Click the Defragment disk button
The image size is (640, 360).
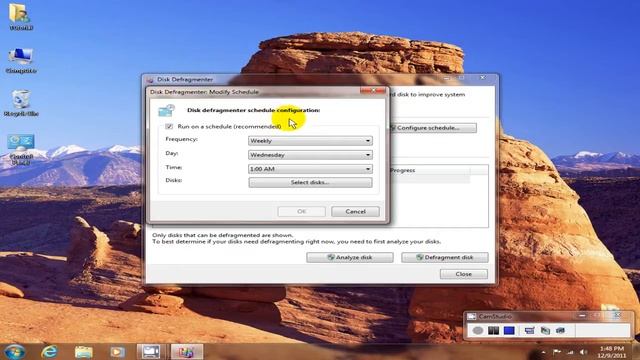point(445,258)
